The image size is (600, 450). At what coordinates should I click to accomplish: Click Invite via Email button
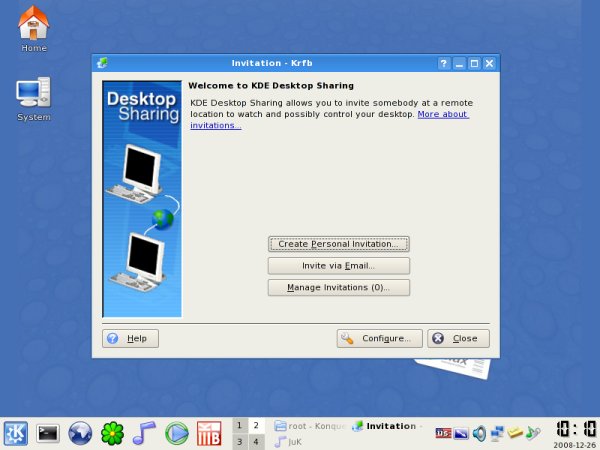339,266
